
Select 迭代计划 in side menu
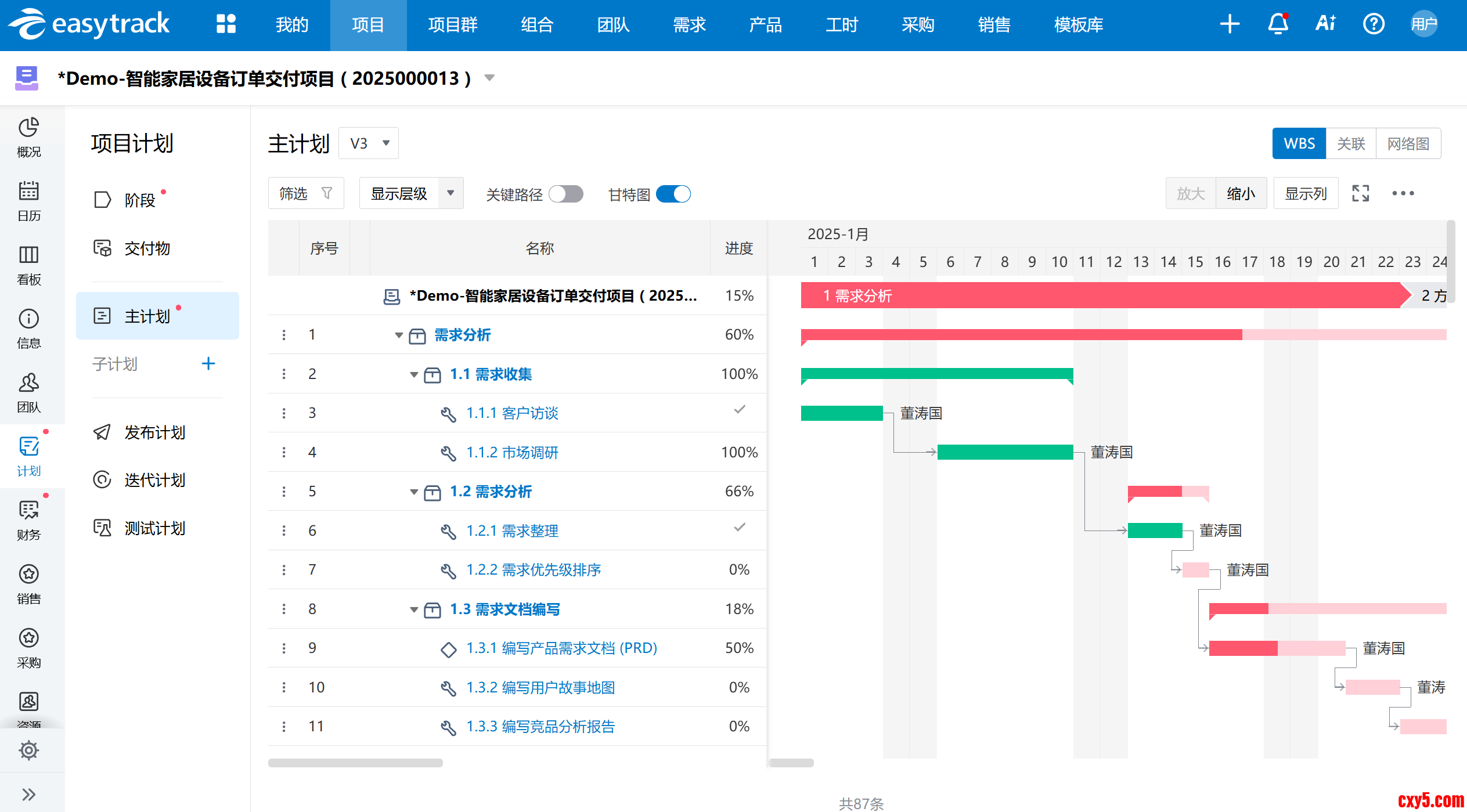[x=154, y=480]
